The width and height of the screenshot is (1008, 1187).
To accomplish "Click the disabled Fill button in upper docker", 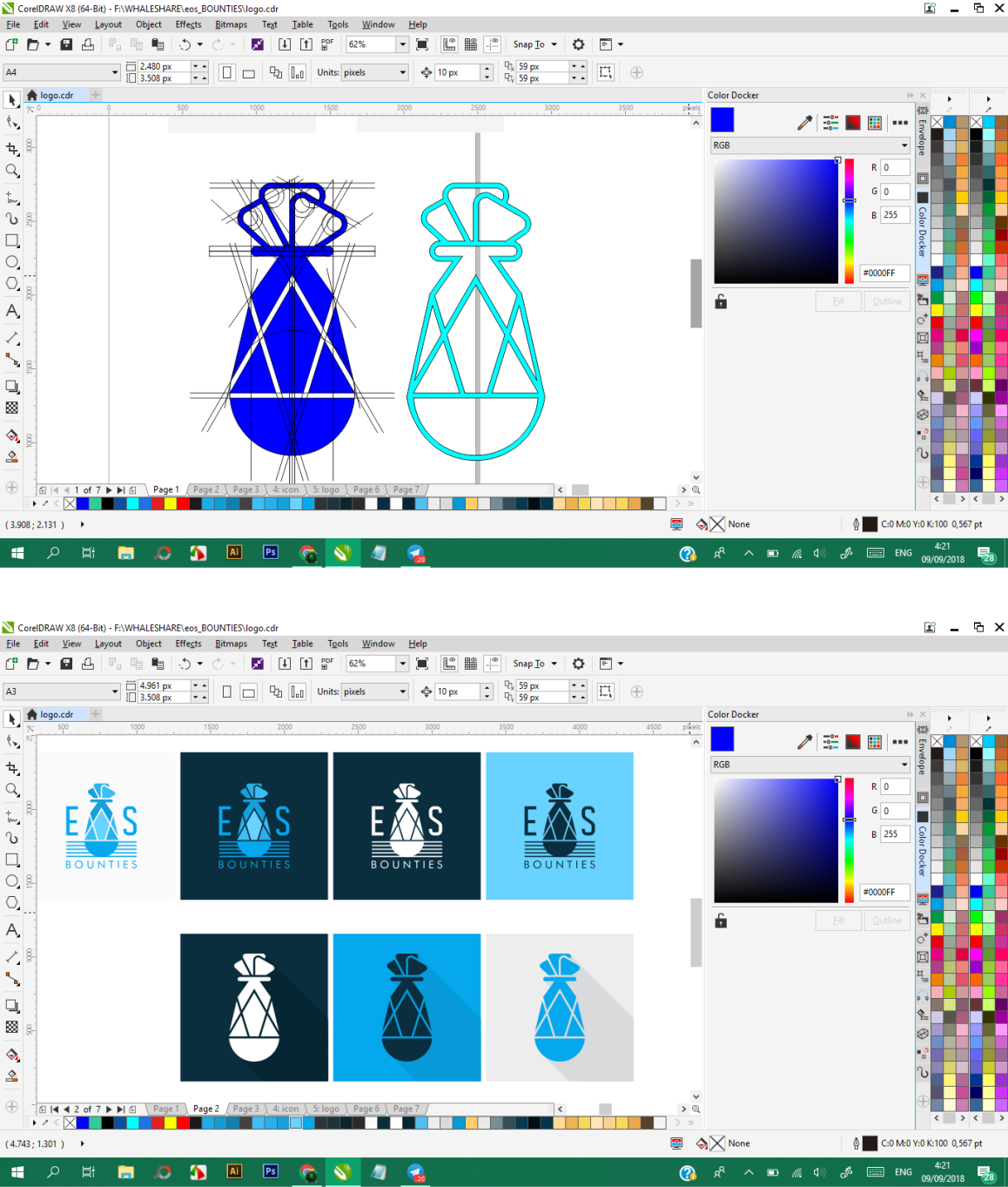I will pos(838,301).
